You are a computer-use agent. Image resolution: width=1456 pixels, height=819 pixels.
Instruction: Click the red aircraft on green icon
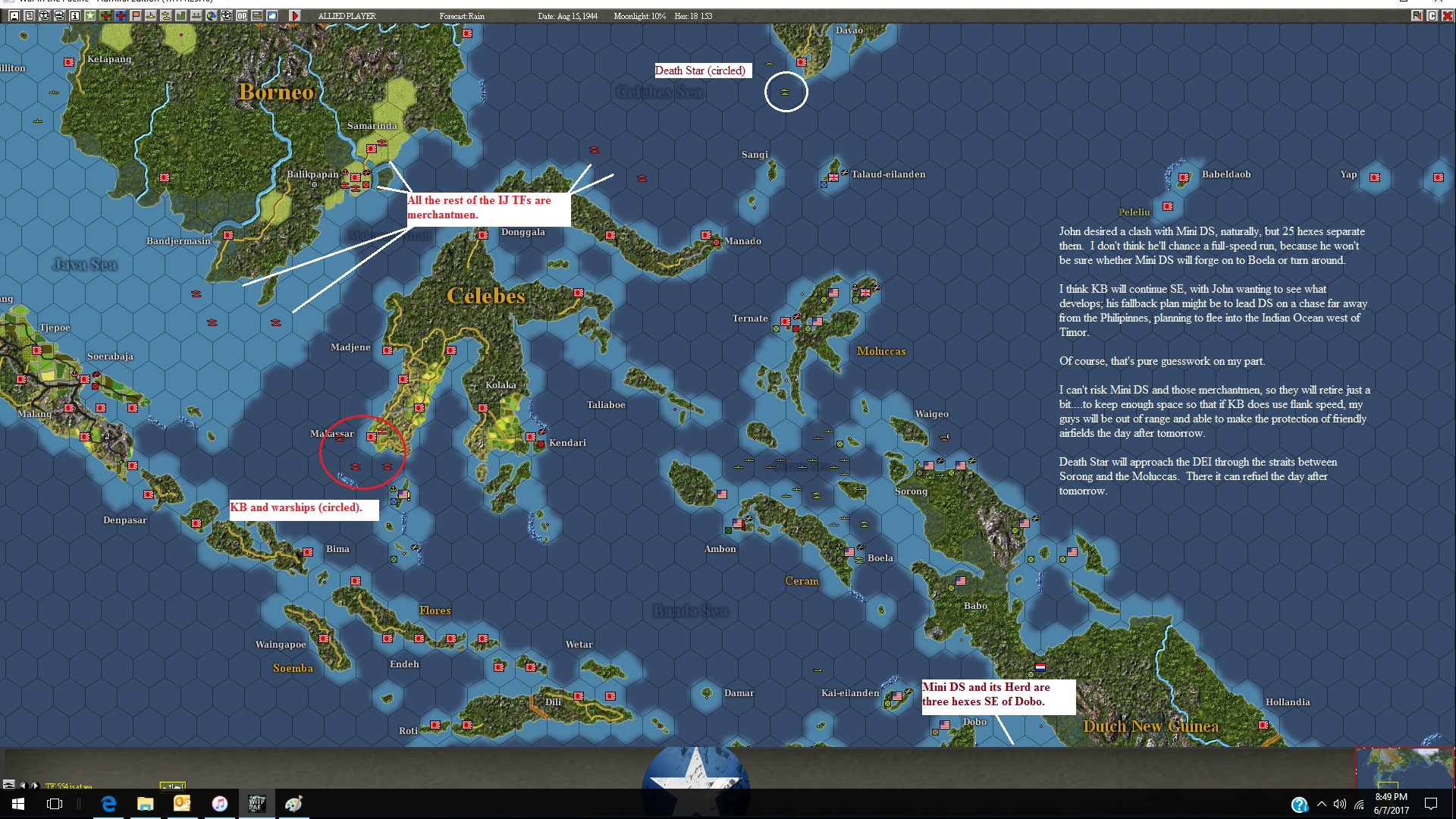[105, 16]
